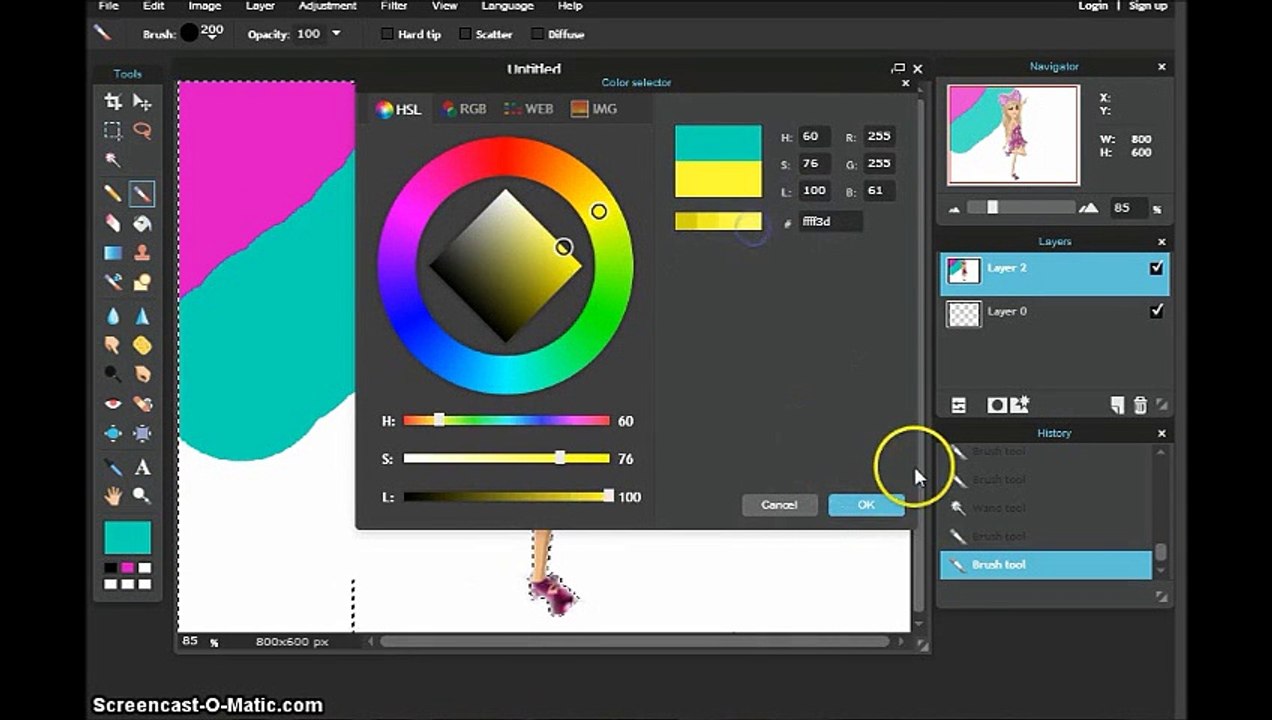Toggle Layer 0 visibility checkbox
Viewport: 1272px width, 720px height.
pos(1157,311)
